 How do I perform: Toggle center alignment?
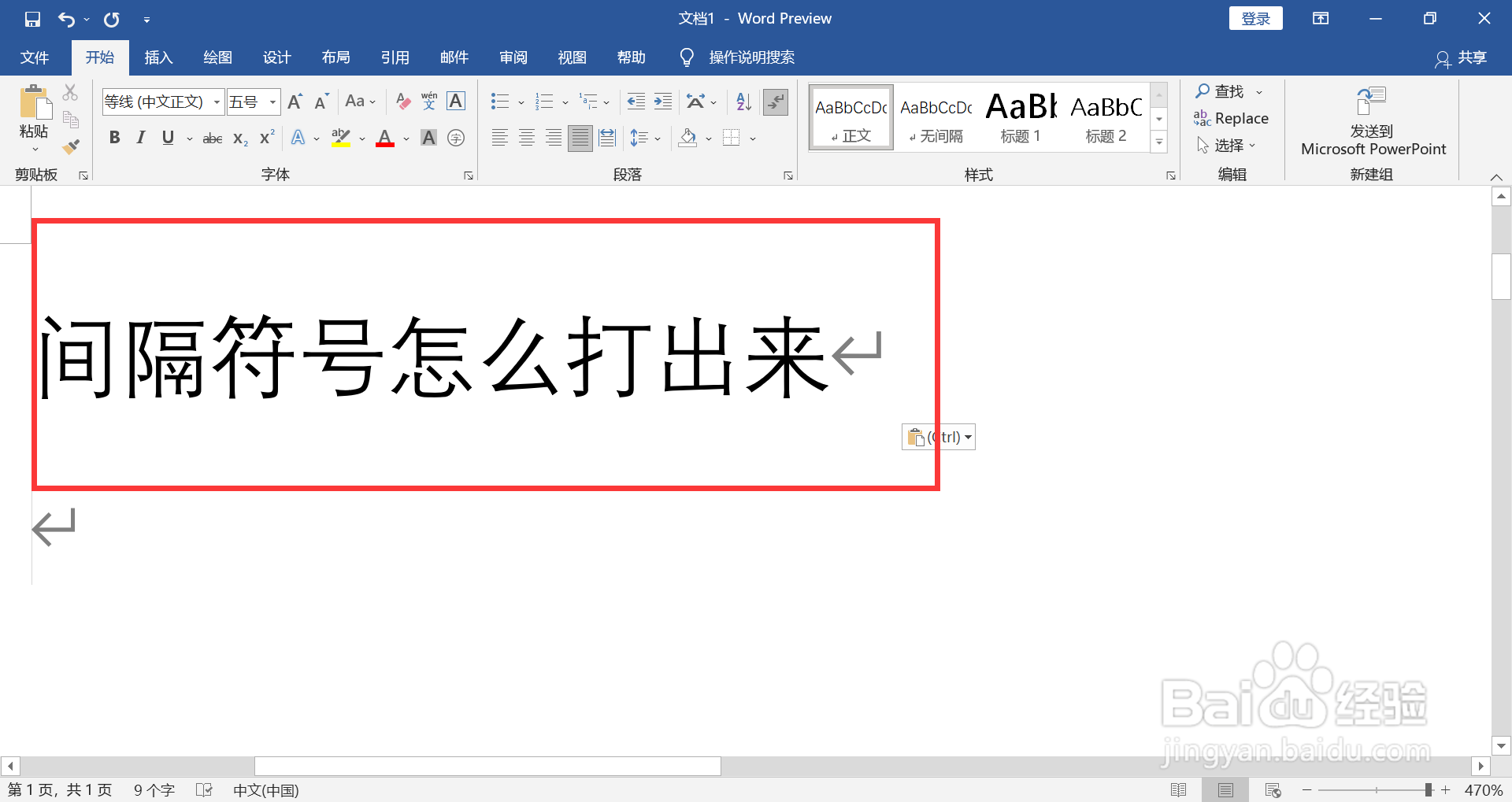coord(526,138)
